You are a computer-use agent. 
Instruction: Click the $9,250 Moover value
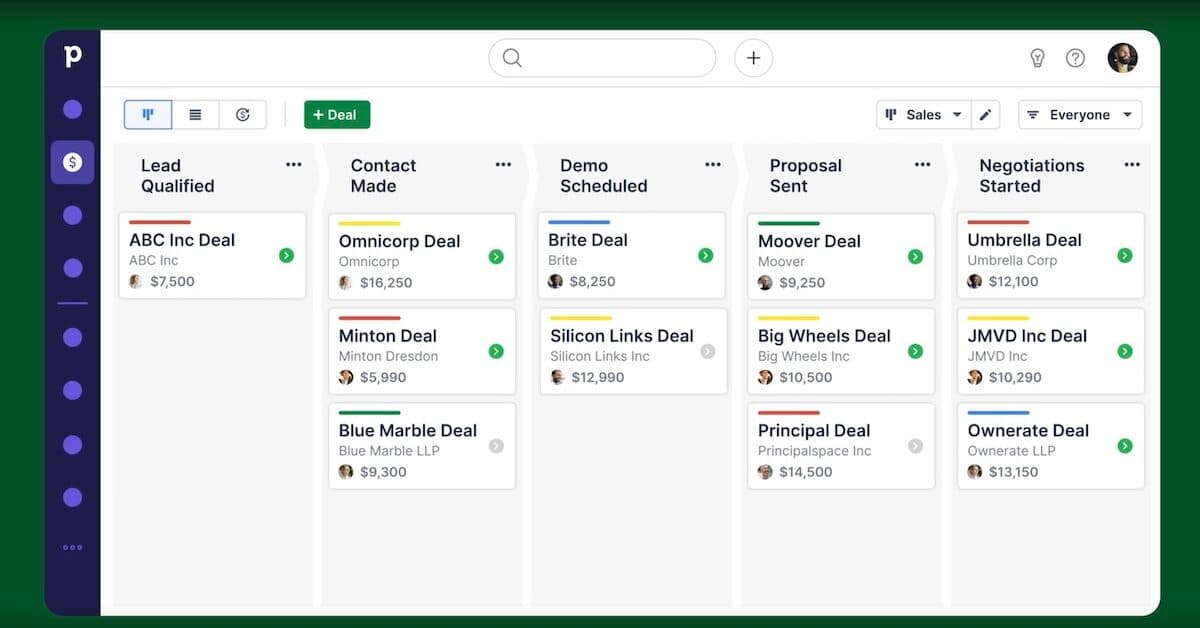(x=802, y=283)
